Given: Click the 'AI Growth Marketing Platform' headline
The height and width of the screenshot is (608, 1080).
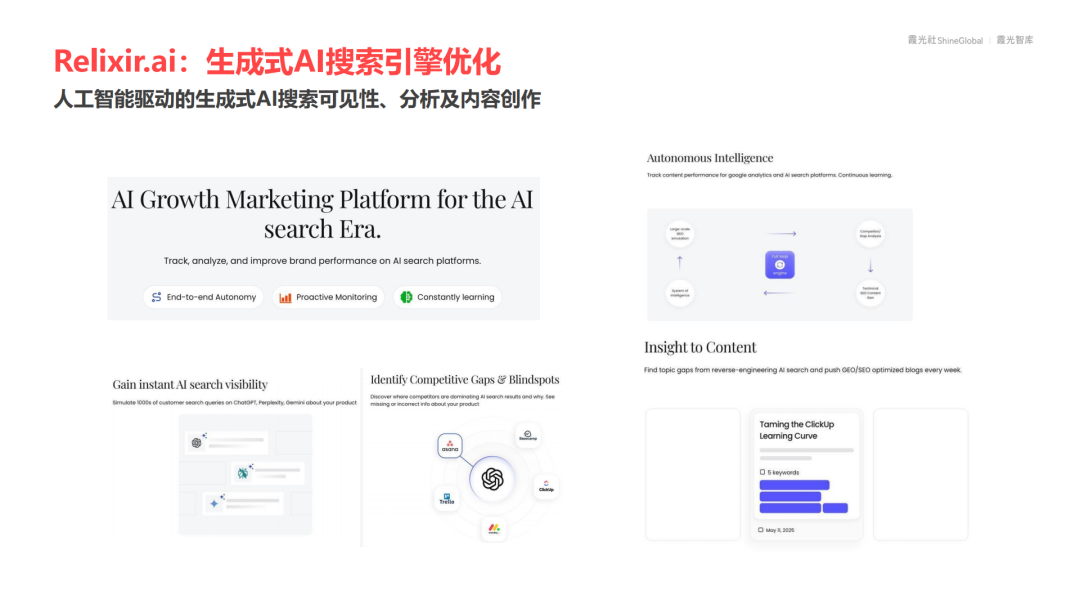Looking at the screenshot, I should (322, 213).
